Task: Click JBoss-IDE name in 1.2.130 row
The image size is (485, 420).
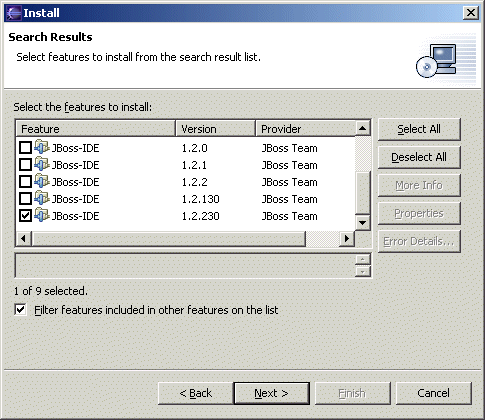Action: pyautogui.click(x=75, y=199)
